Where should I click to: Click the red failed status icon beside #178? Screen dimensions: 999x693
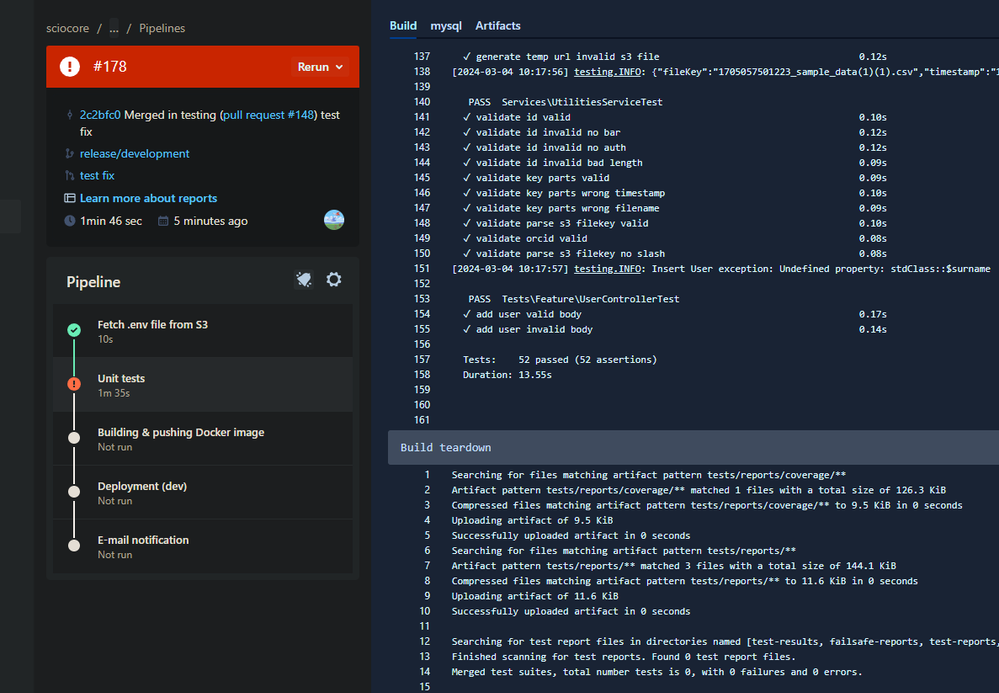69,66
